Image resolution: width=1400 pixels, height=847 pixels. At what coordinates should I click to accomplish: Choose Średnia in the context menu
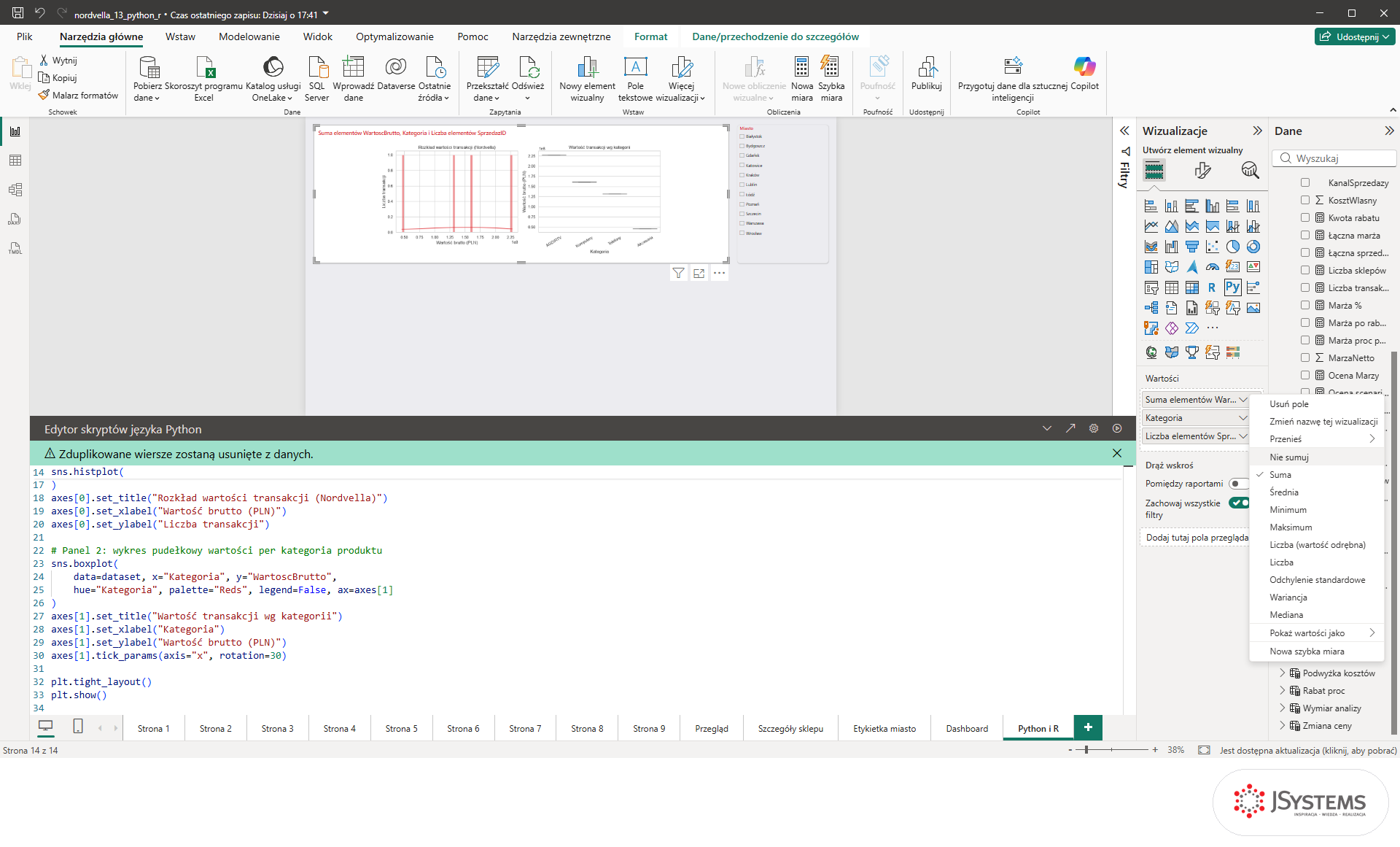click(1284, 492)
